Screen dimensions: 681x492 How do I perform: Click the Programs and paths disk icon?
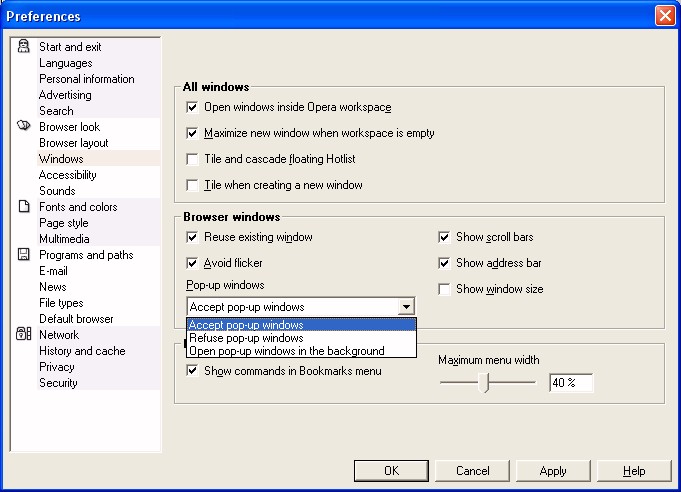[x=24, y=255]
